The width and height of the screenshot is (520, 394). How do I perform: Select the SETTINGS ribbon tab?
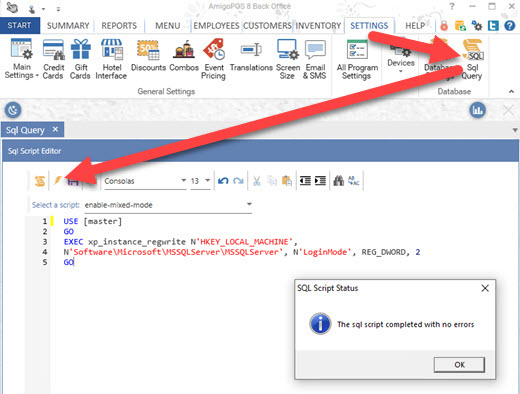point(369,26)
